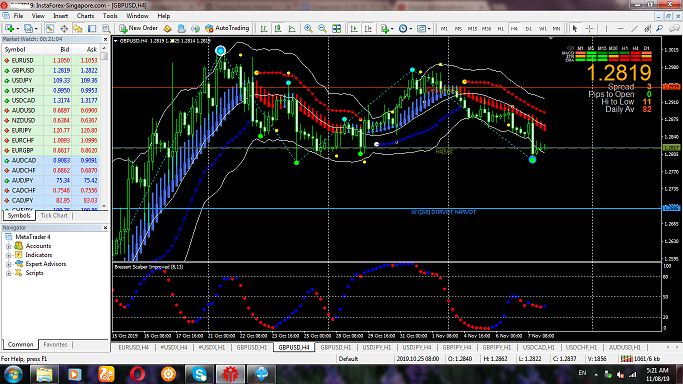Select the Equidistant Channel tool
Screen dimensions: 683x384
(x=648, y=28)
